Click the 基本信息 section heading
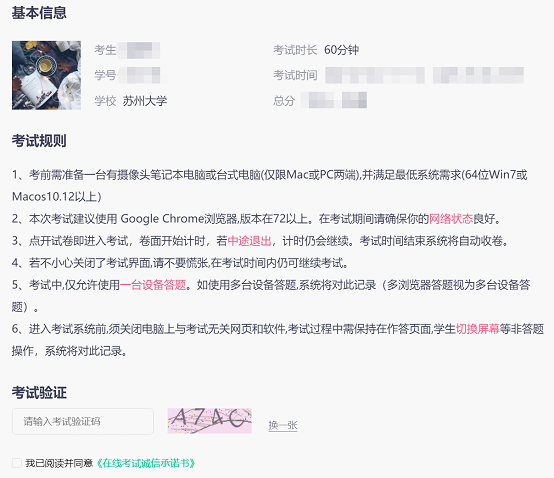This screenshot has width=554, height=478. click(39, 13)
